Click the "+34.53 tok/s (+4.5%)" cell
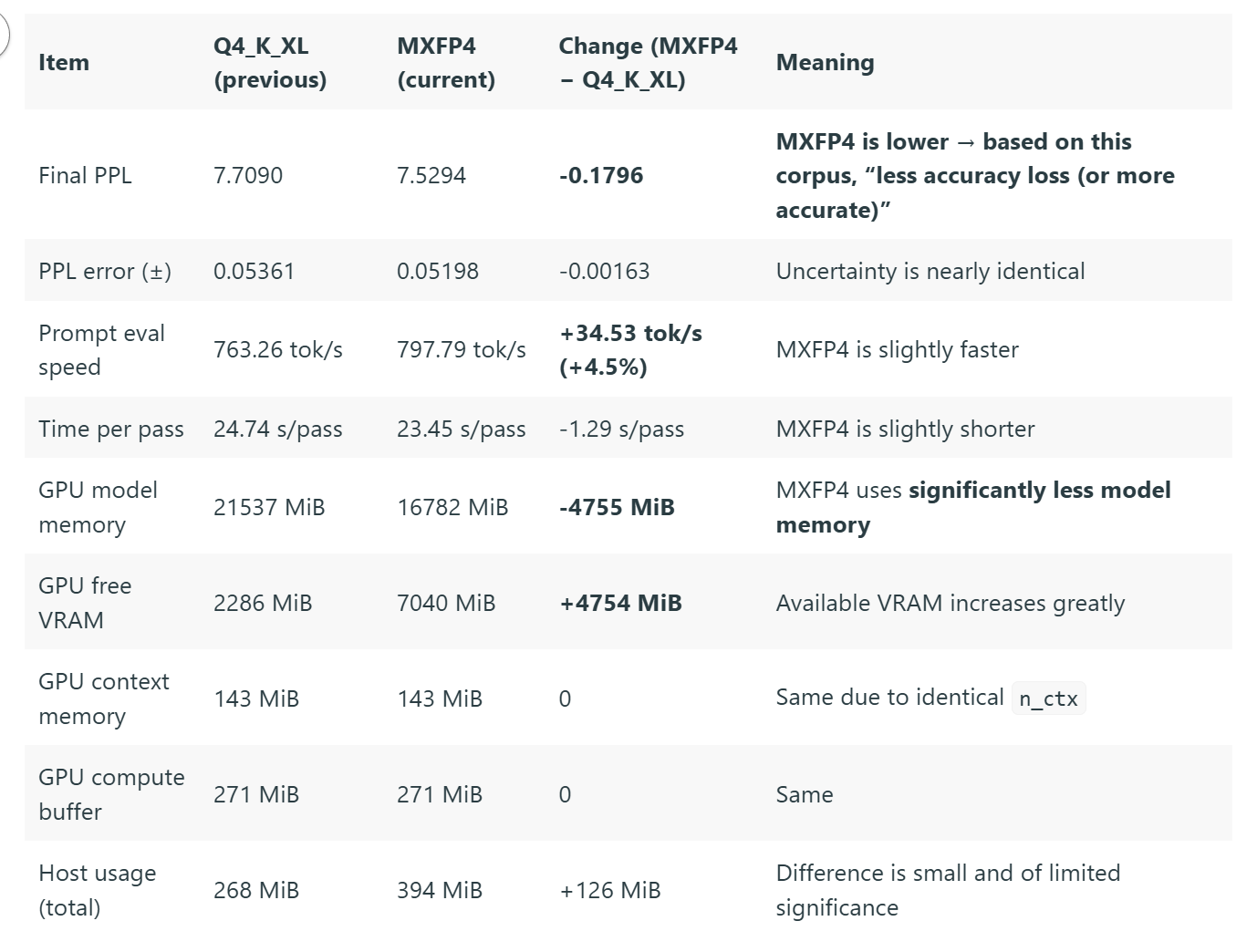The image size is (1257, 952). 630,350
